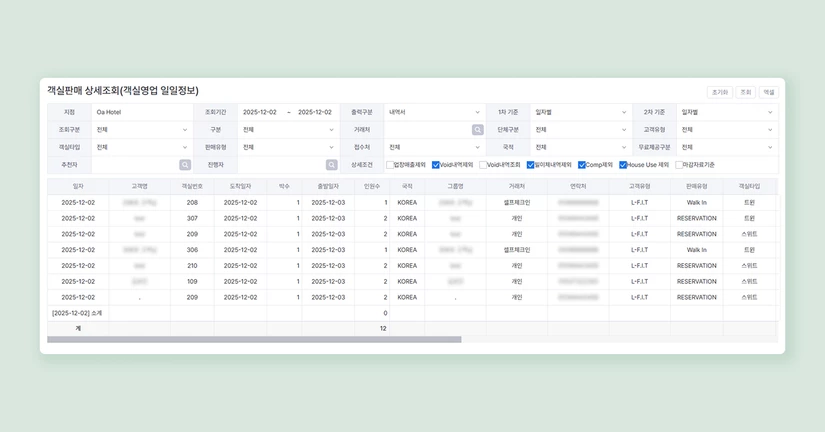Select the row with room number 306
This screenshot has height=432, width=825.
pos(192,250)
